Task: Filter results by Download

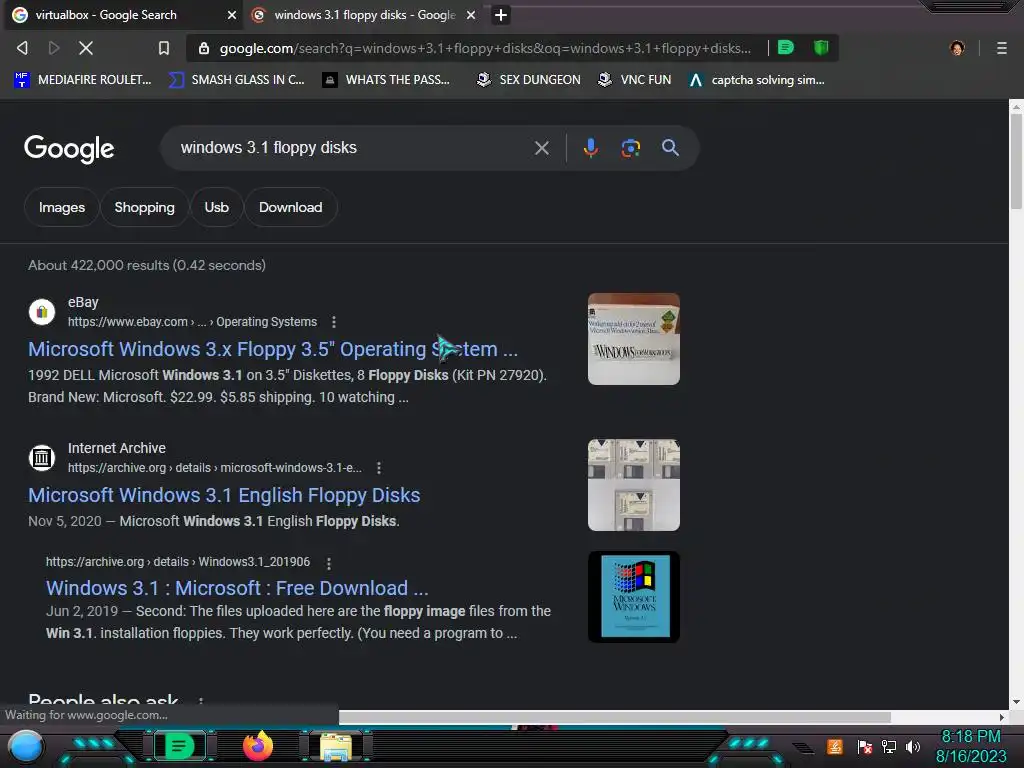Action: (x=291, y=207)
